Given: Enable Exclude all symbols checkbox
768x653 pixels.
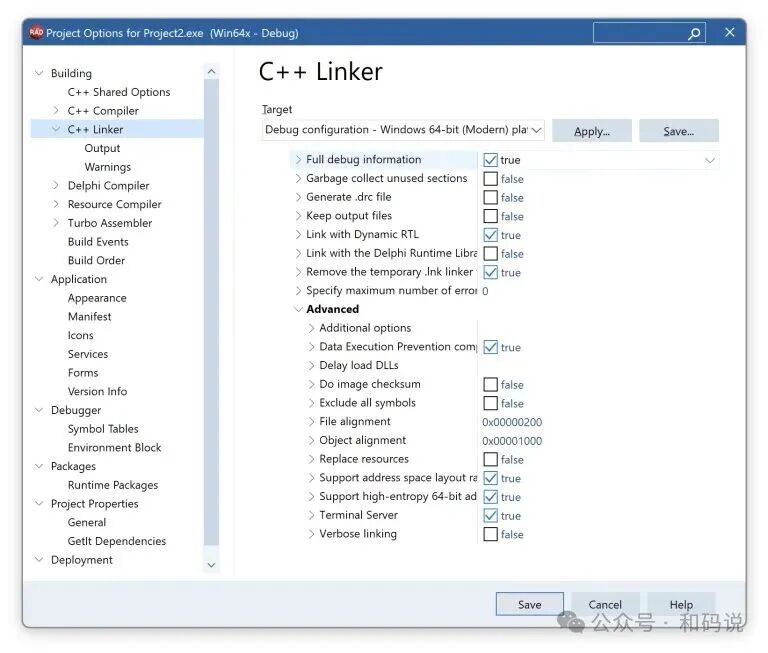Looking at the screenshot, I should (x=490, y=403).
